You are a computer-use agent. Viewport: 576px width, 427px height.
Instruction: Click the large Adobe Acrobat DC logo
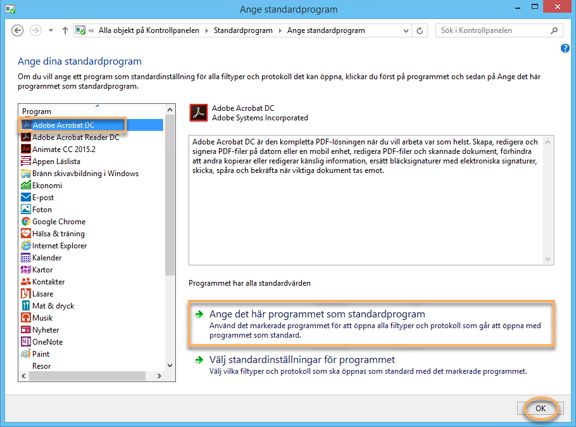point(199,113)
